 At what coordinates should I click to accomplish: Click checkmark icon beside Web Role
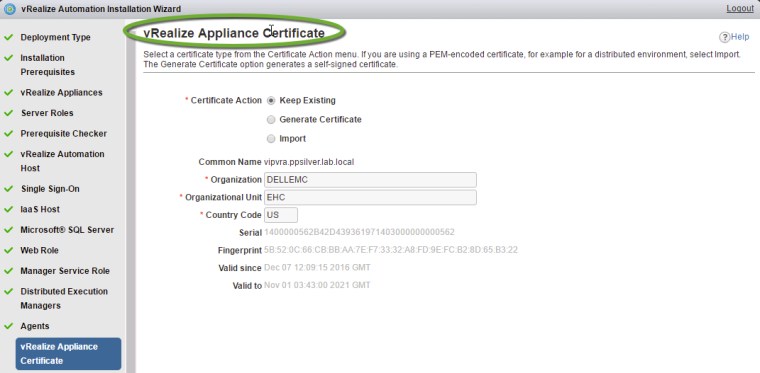point(8,250)
